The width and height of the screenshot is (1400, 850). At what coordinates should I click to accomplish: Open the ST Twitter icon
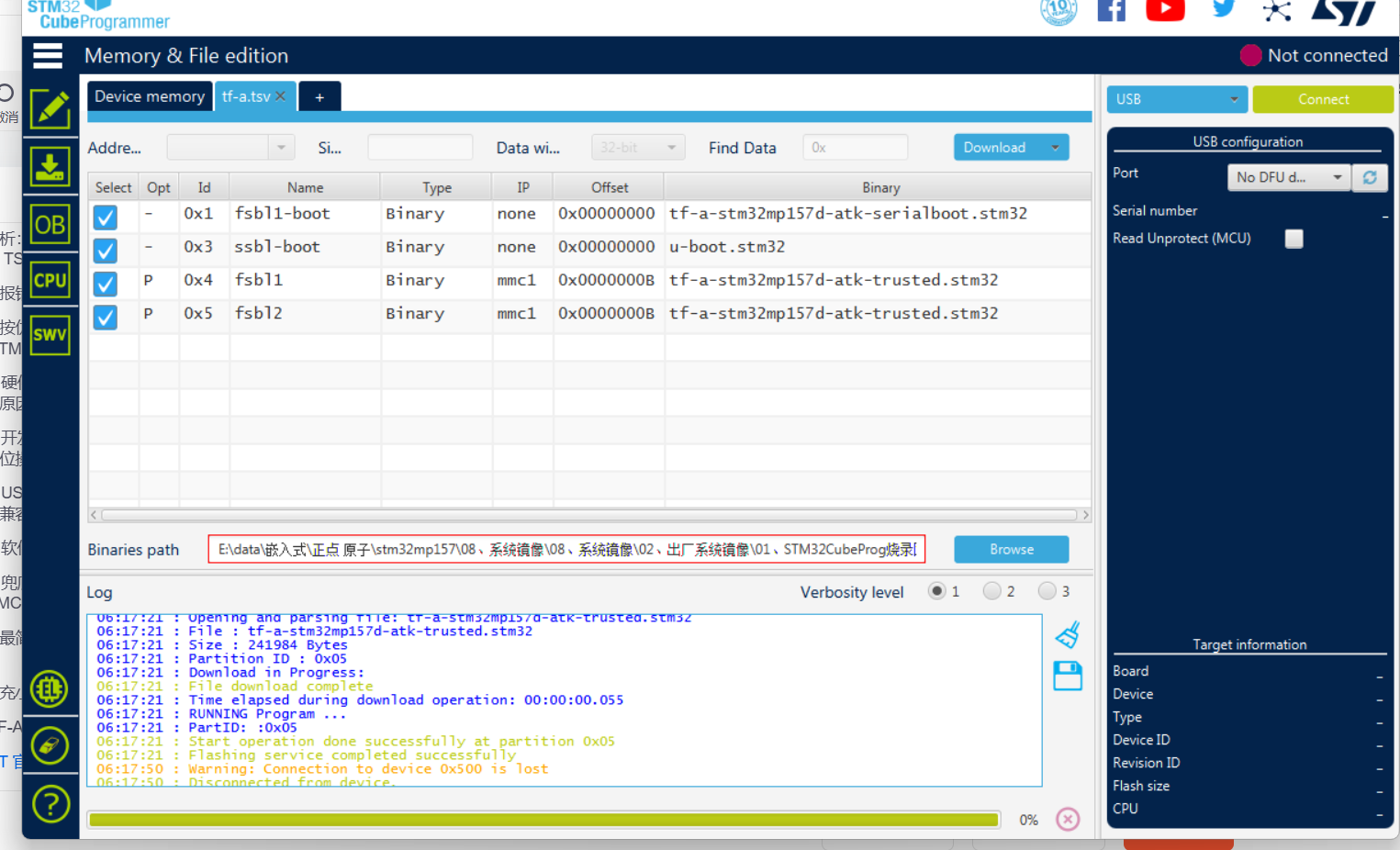(1223, 9)
